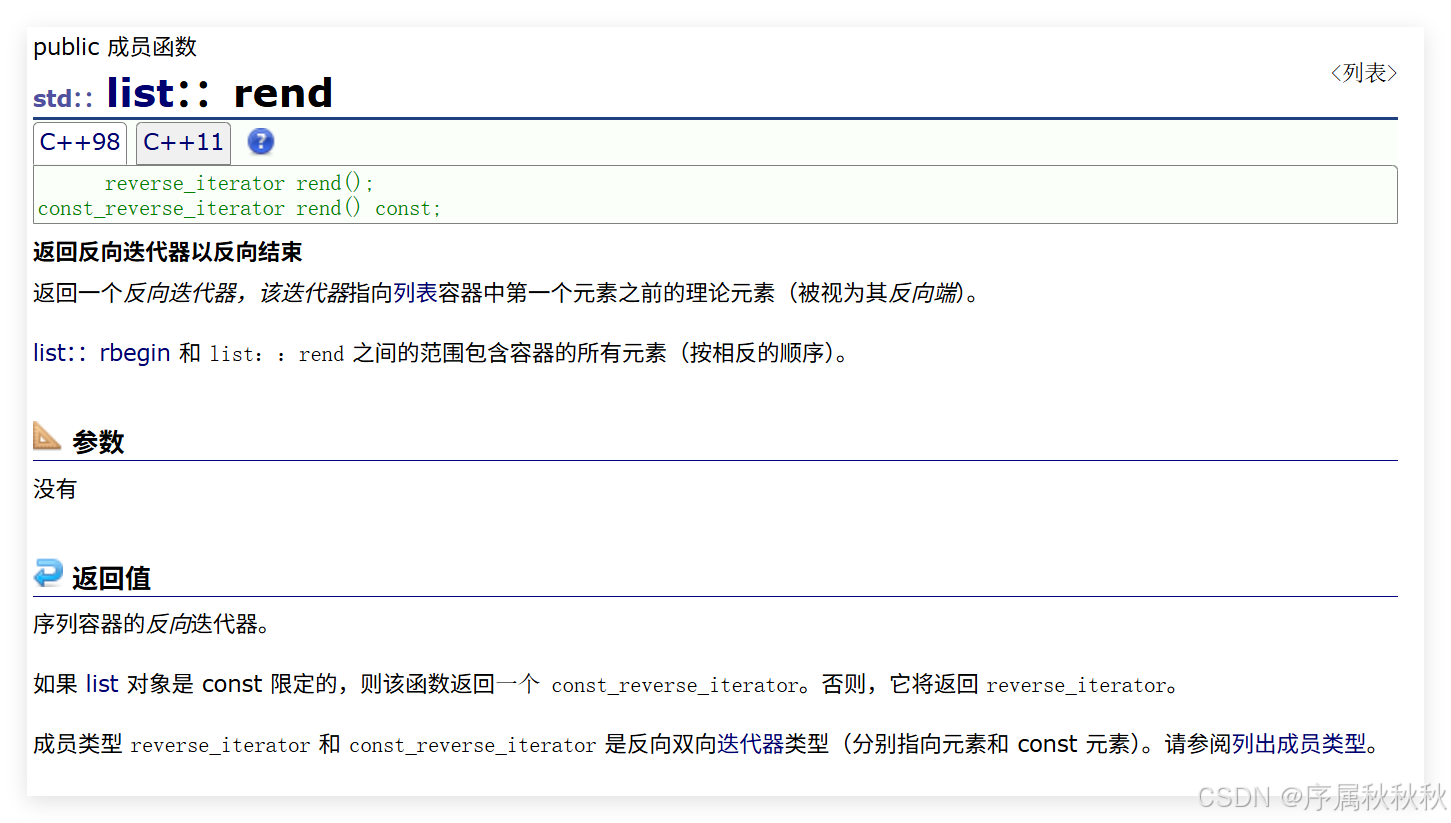Switch to the C++98 version tab
1451x823 pixels.
click(79, 142)
